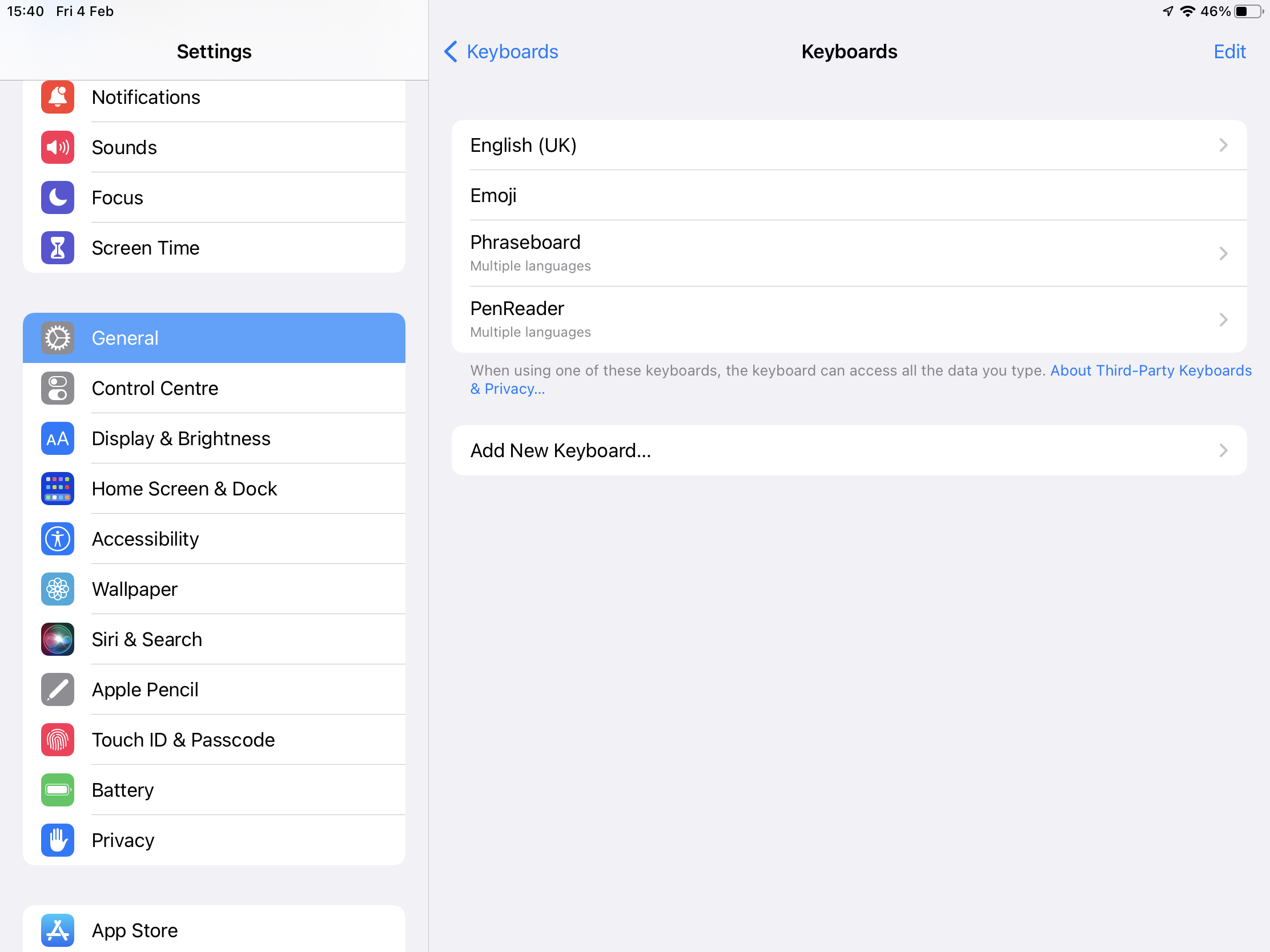Tap the Siri & Search orb icon

click(x=58, y=639)
